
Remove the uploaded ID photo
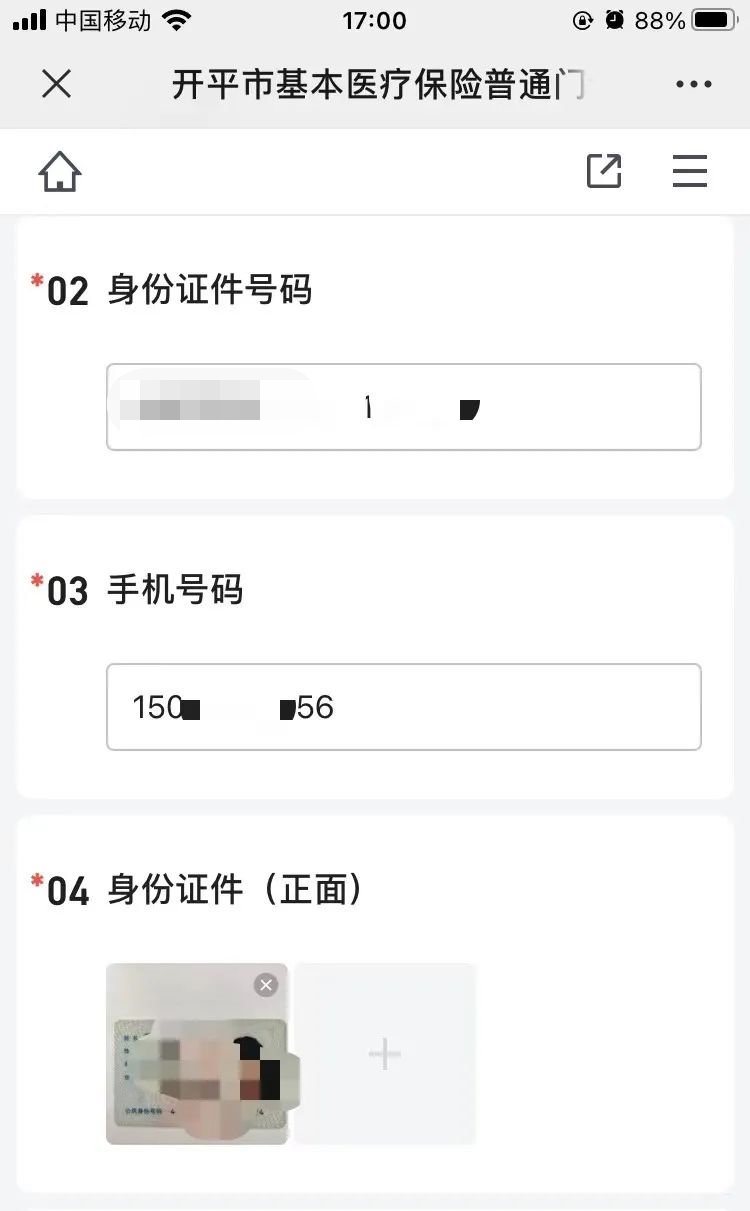pos(266,986)
